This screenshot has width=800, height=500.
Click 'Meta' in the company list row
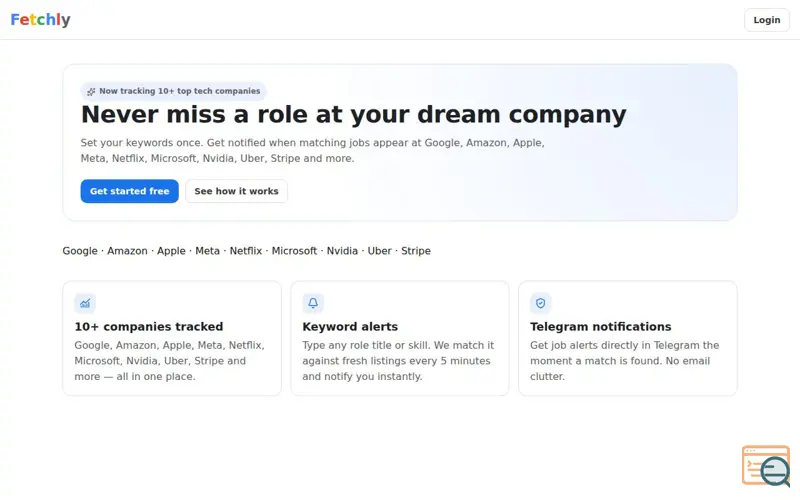click(x=208, y=251)
